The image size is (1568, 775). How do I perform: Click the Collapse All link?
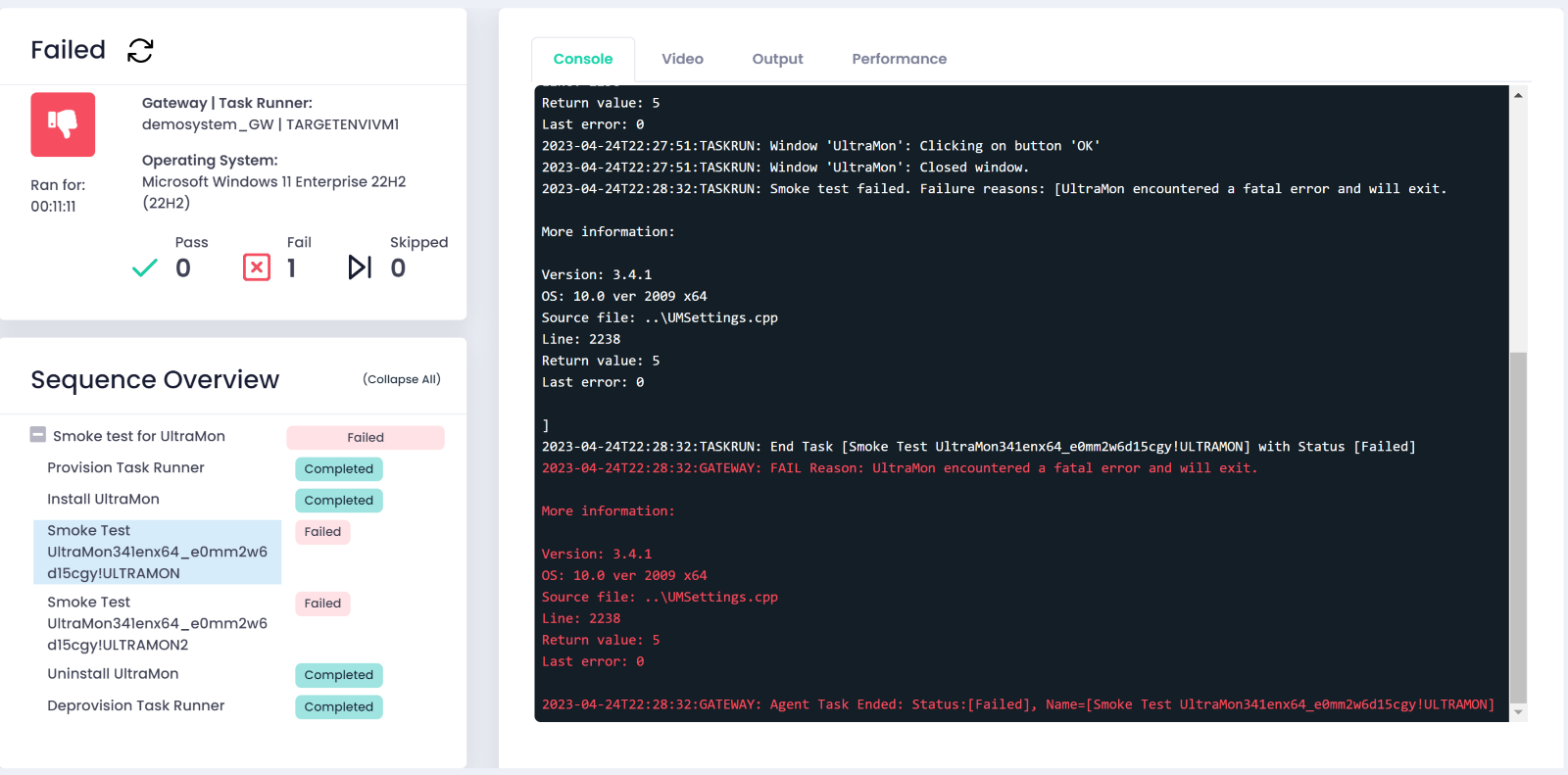402,379
